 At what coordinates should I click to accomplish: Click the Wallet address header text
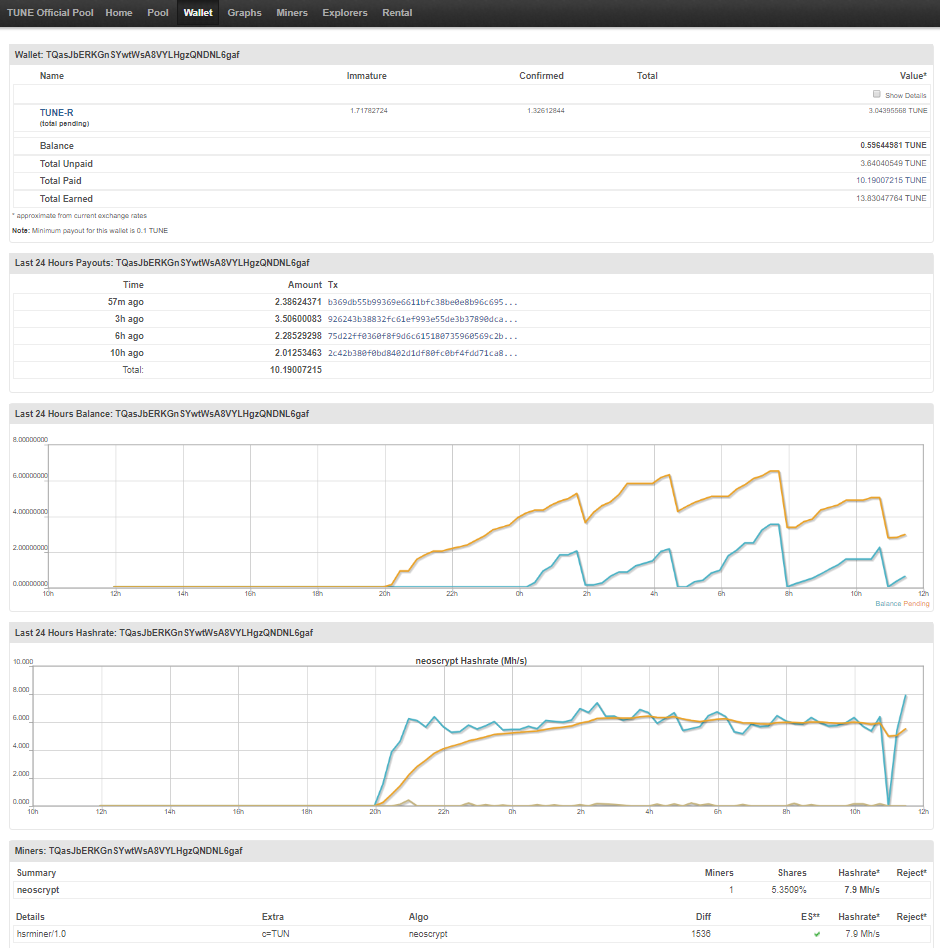[127, 54]
